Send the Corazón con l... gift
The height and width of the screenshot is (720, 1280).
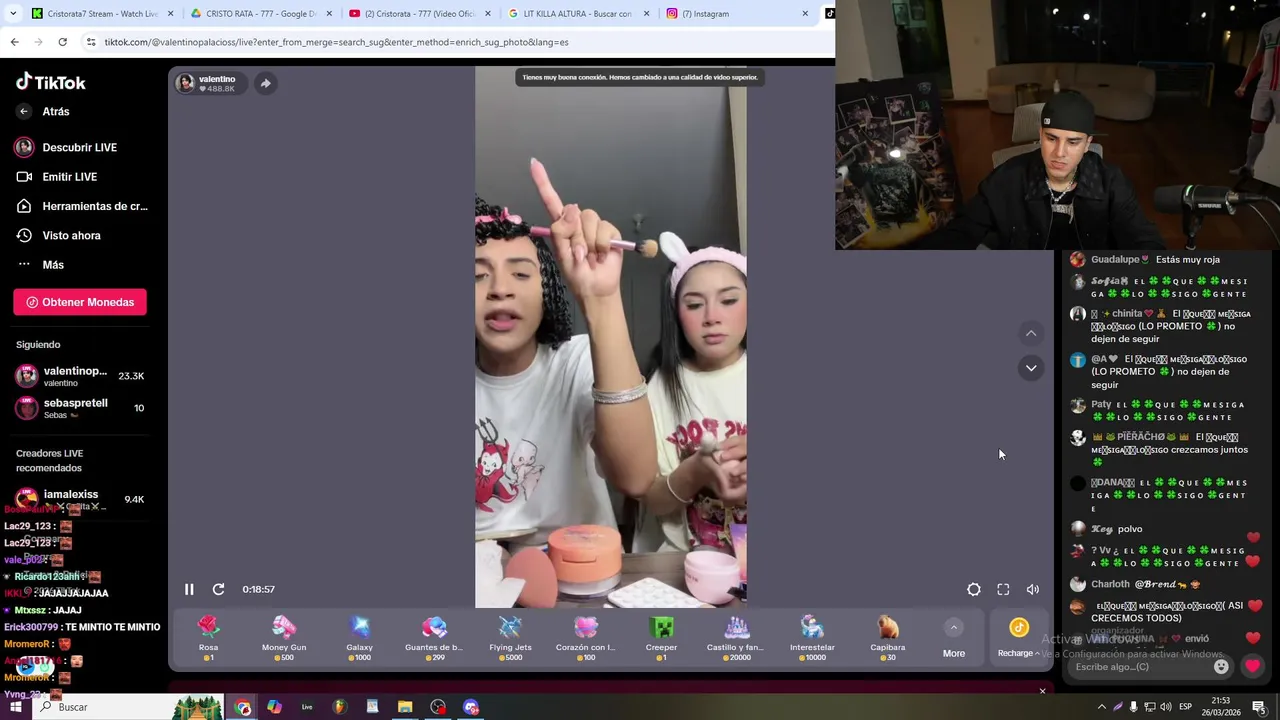pos(585,637)
